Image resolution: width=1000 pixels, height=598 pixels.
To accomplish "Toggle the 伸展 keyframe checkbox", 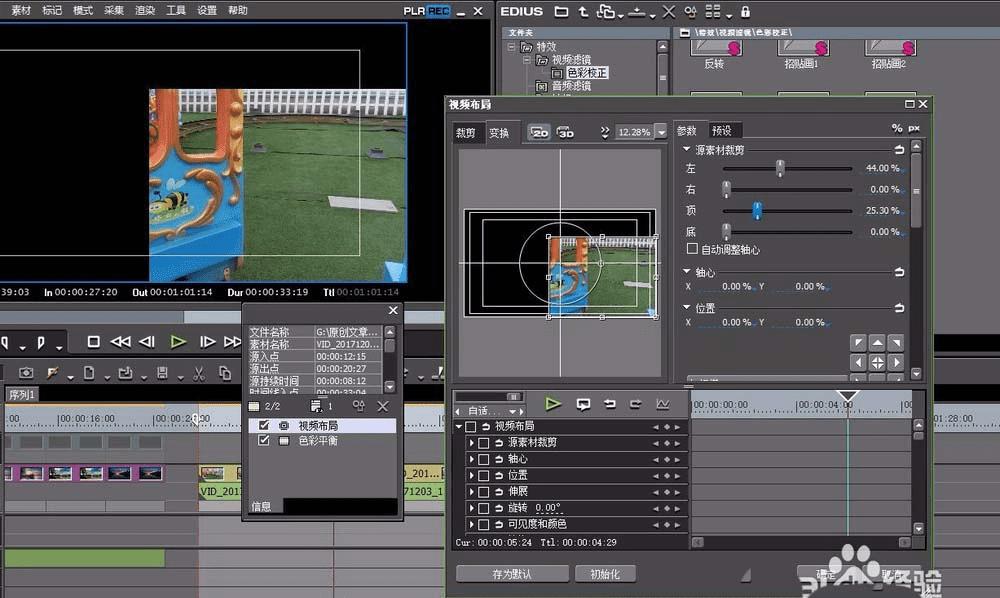I will click(484, 492).
